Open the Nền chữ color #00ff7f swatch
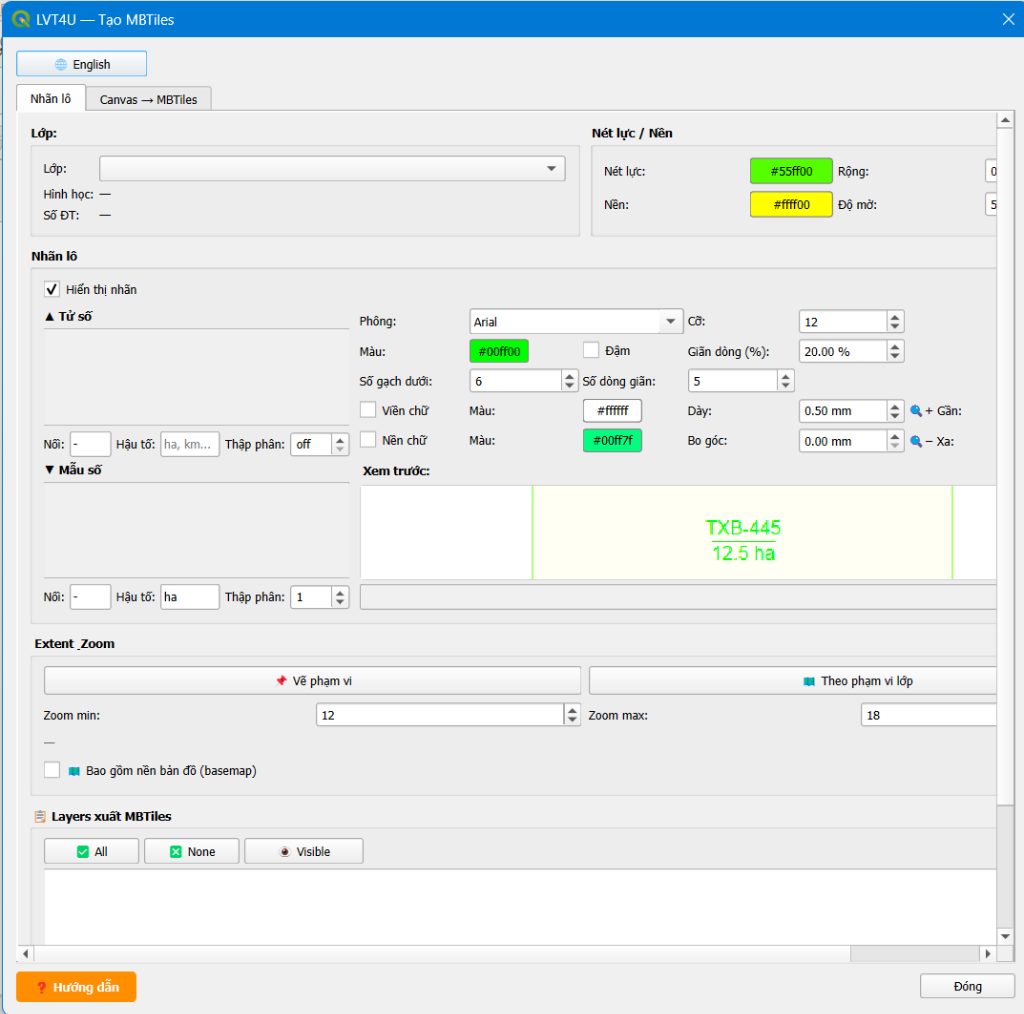Screen dimensions: 1024x1014 613,441
